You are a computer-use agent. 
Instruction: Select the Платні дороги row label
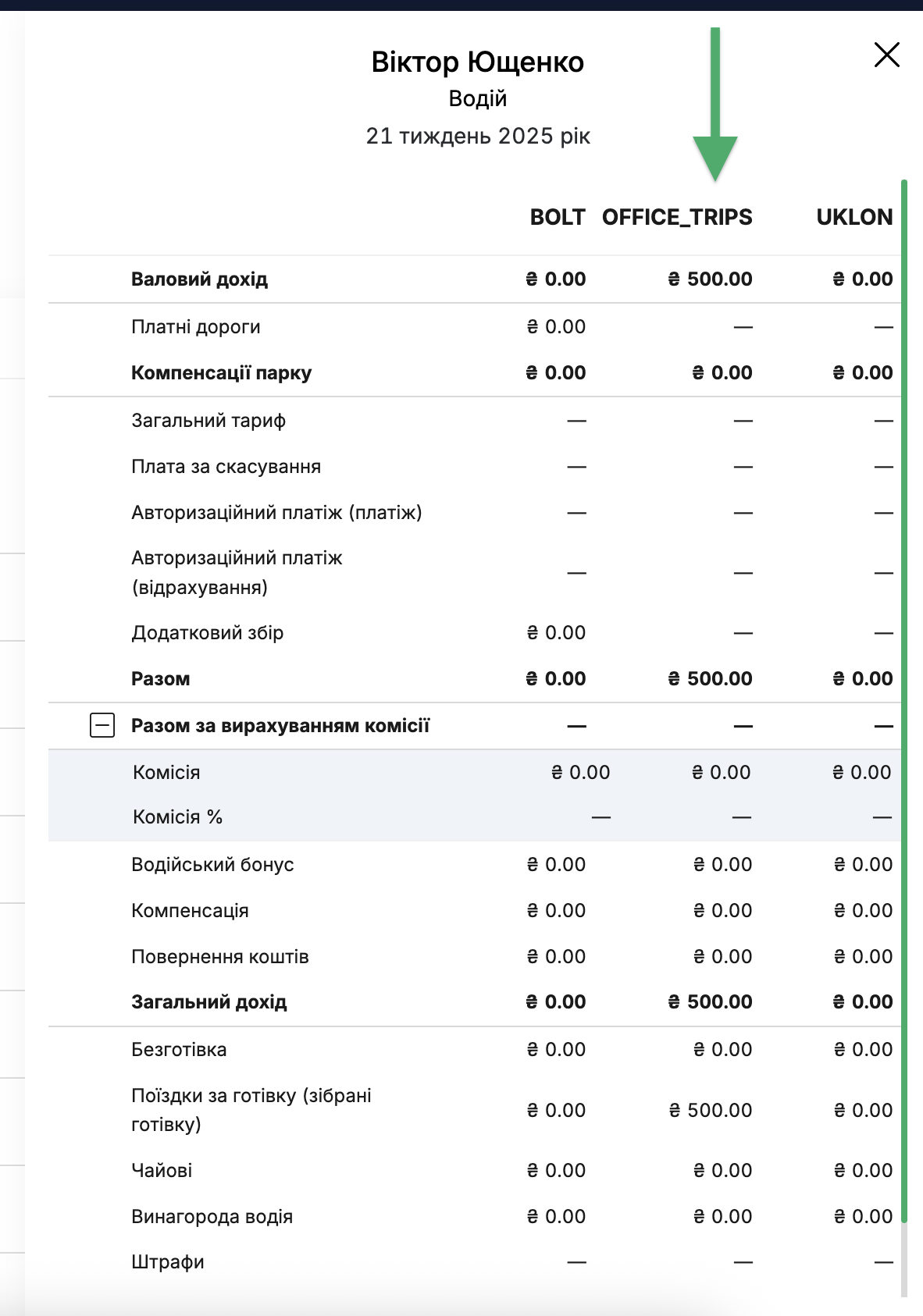196,327
